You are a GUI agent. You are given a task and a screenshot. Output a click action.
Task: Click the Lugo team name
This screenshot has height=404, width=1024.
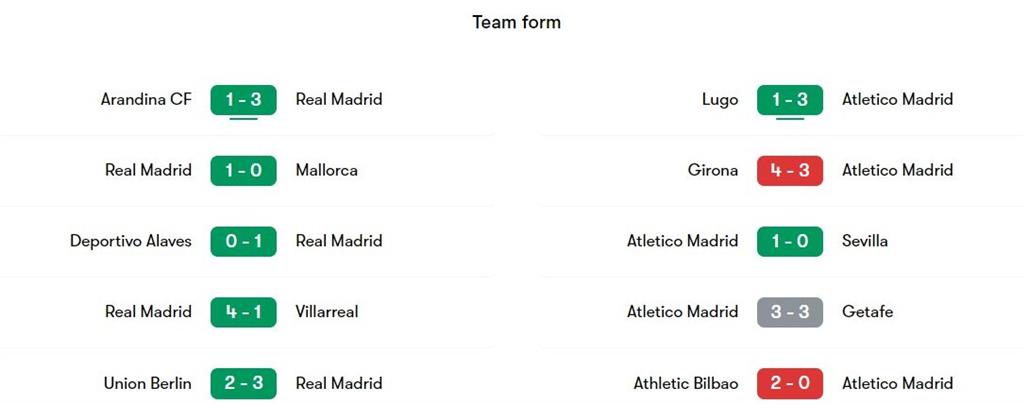coord(720,100)
